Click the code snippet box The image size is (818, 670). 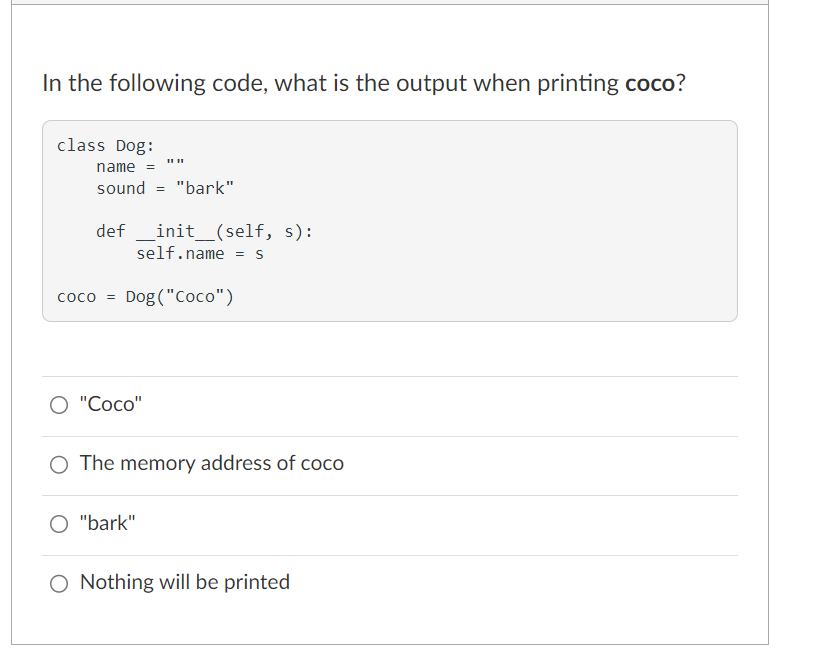point(390,220)
